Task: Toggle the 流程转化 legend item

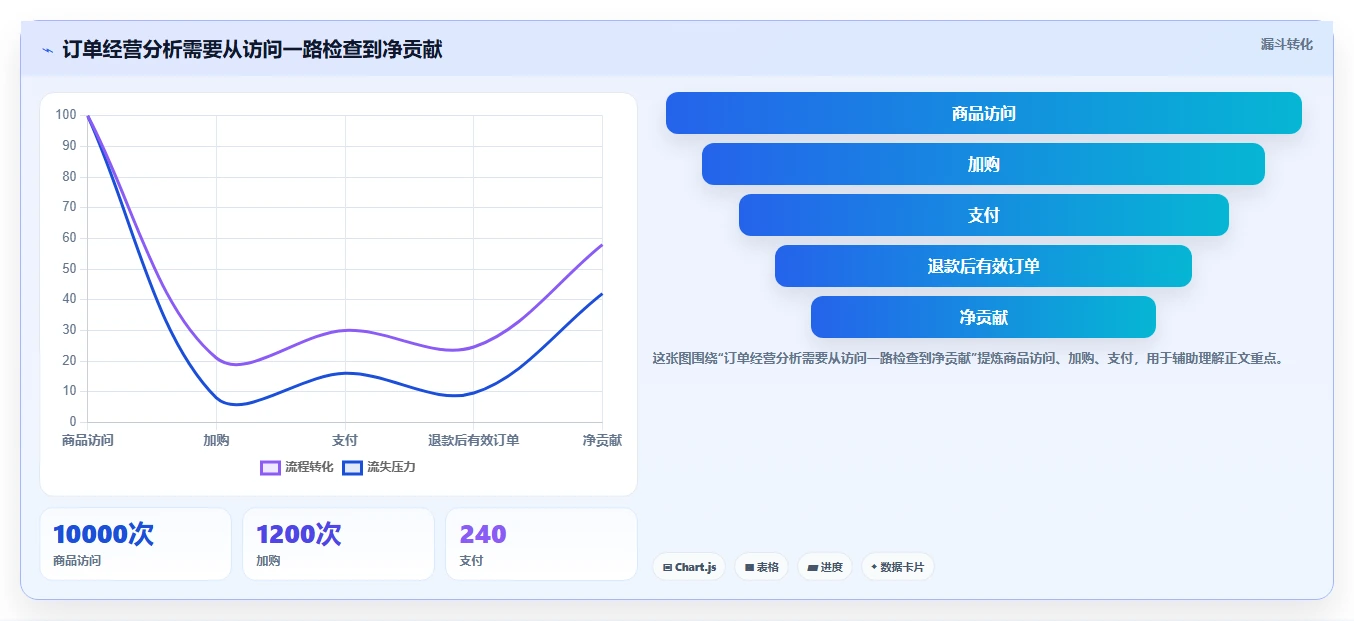Action: coord(297,467)
